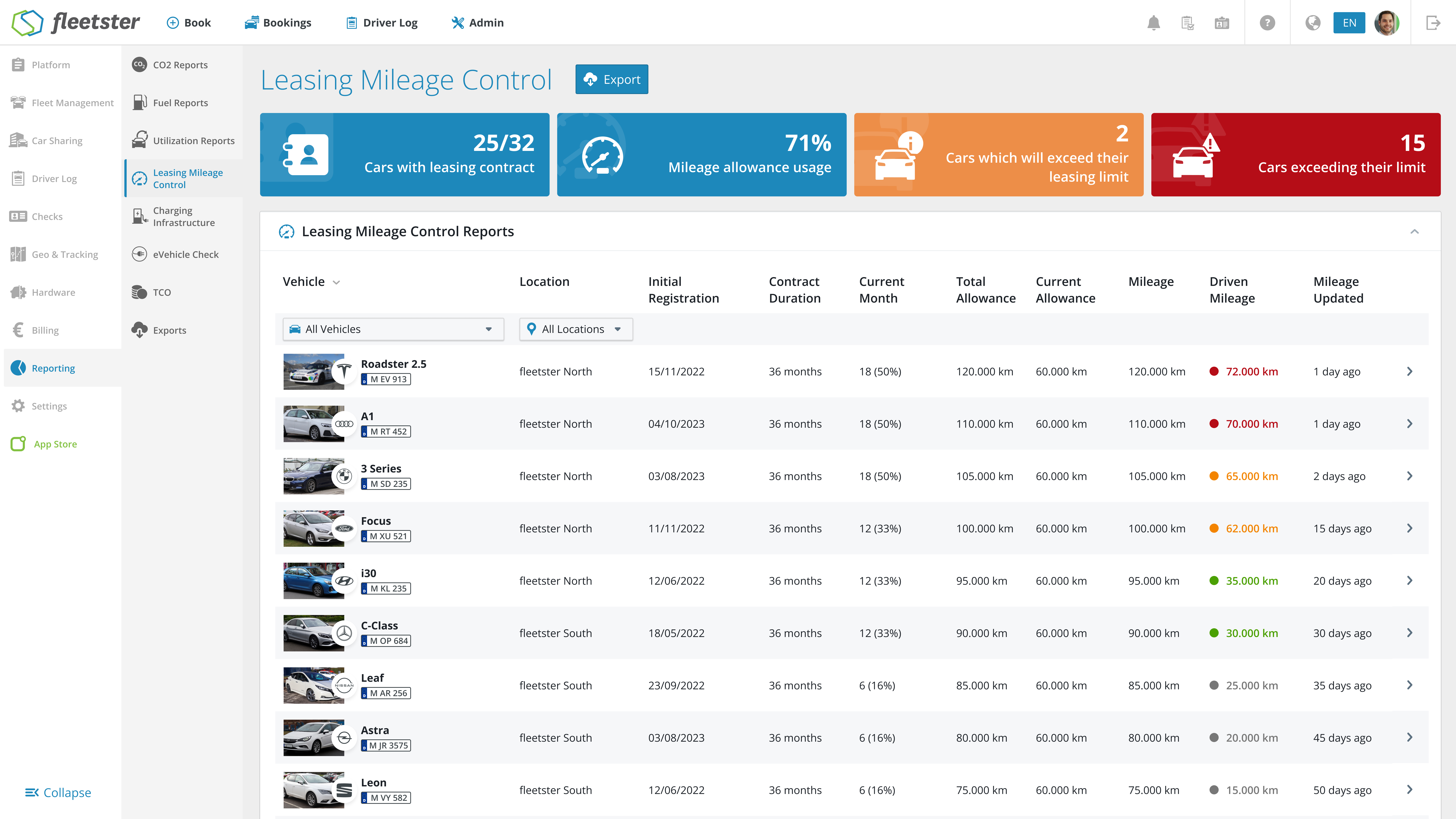The width and height of the screenshot is (1456, 819).
Task: Open the checklist document icon in header
Action: click(x=1188, y=23)
